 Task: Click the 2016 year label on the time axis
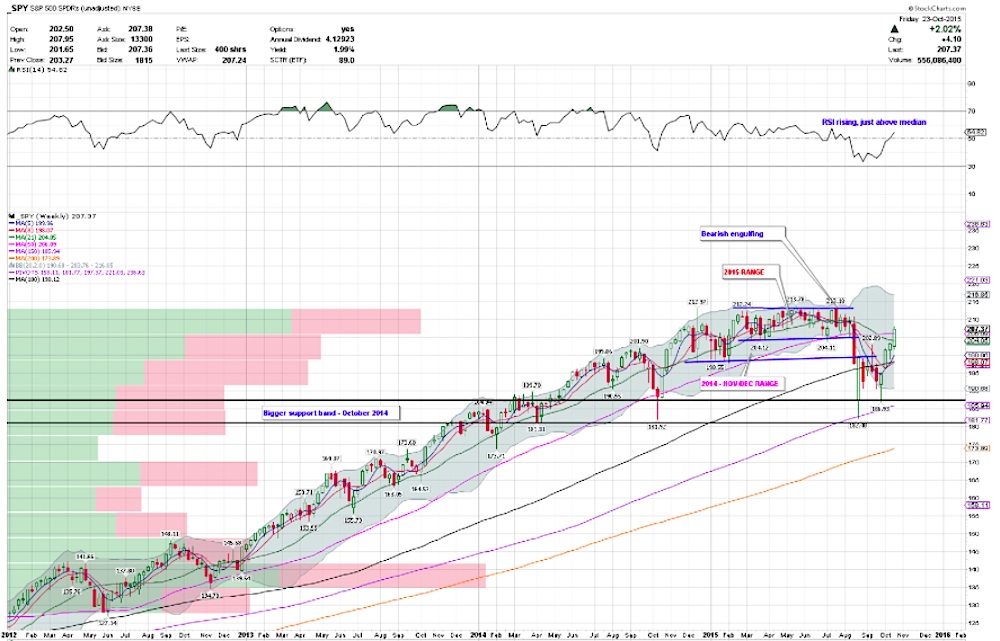(942, 635)
